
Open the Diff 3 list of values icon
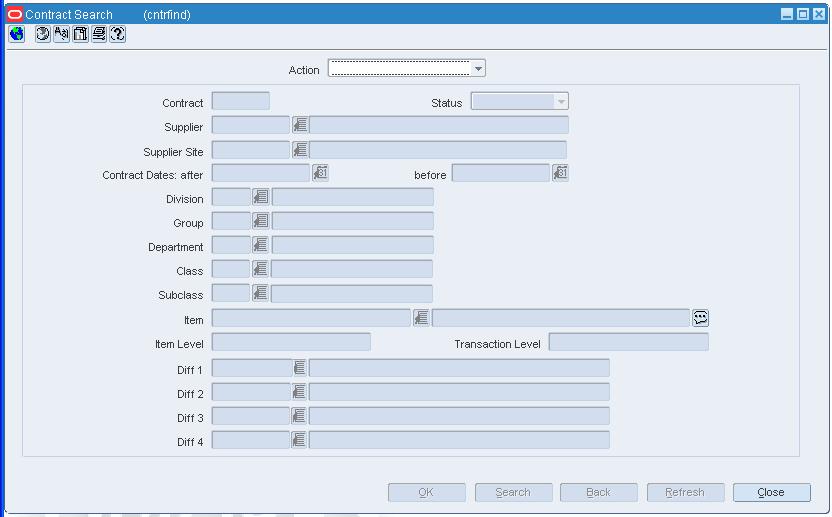(299, 416)
